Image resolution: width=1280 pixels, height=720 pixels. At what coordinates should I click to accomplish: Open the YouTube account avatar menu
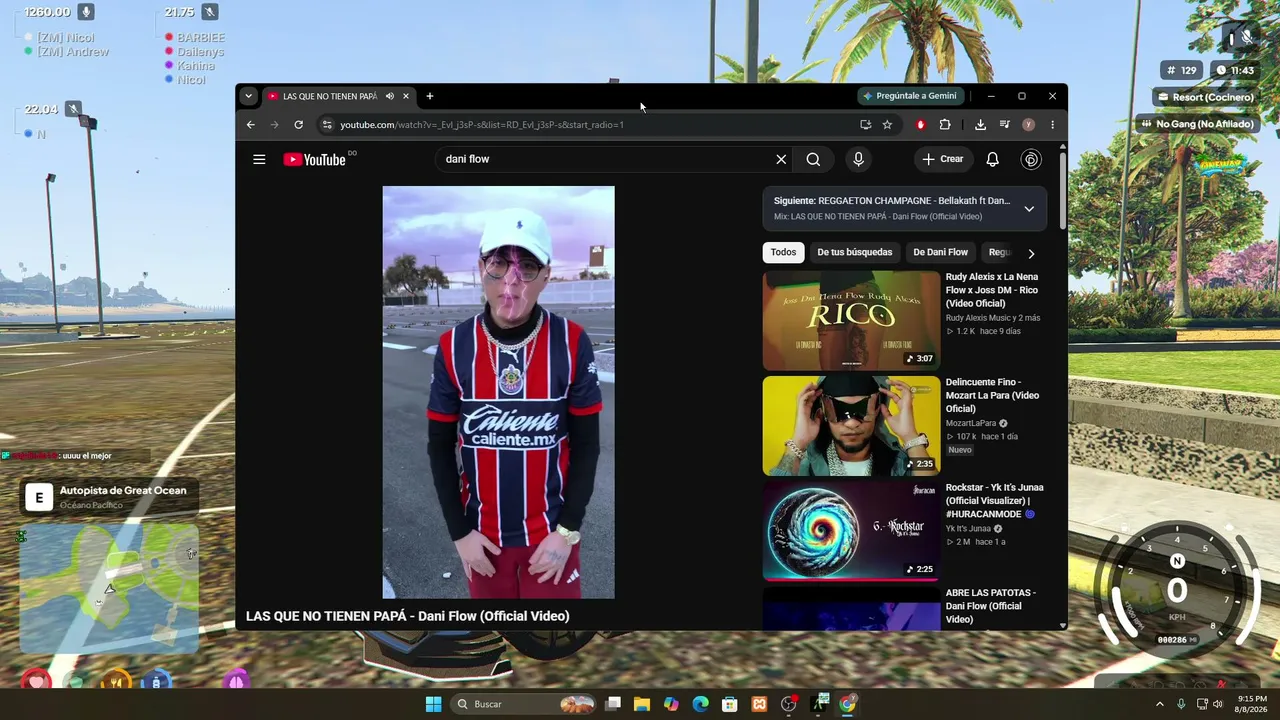(1031, 159)
